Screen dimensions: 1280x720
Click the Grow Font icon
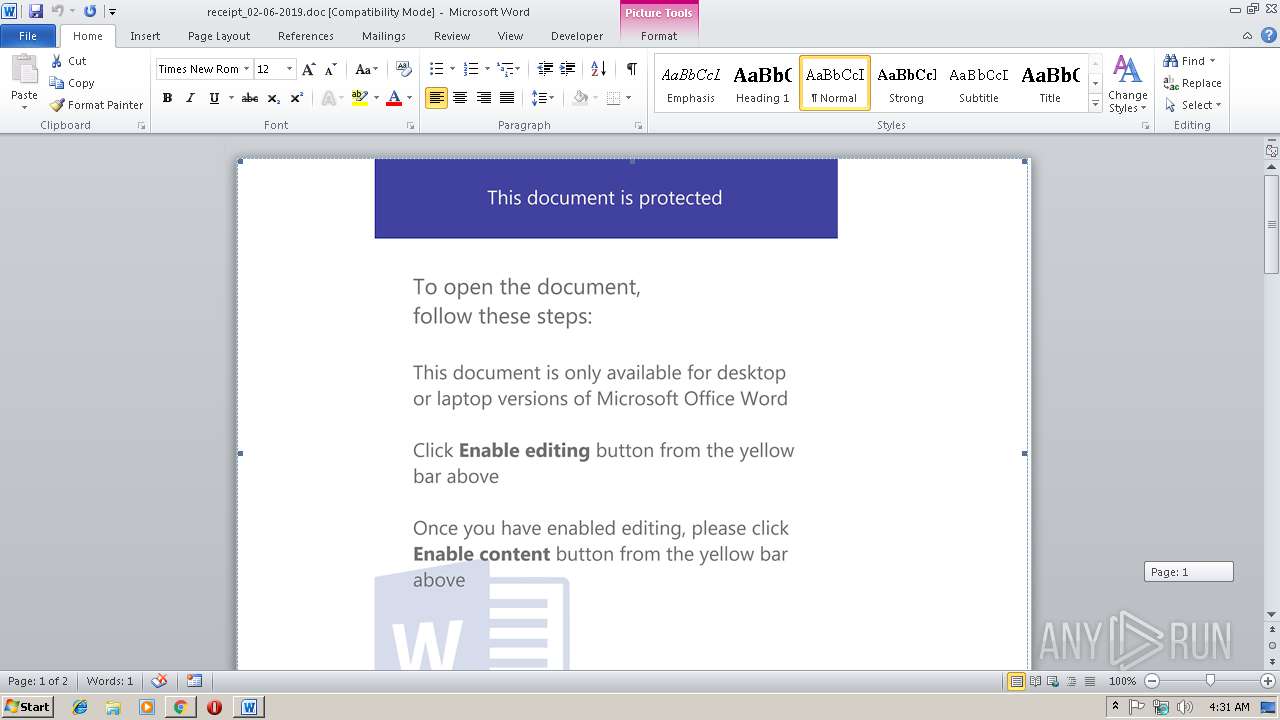click(x=309, y=69)
